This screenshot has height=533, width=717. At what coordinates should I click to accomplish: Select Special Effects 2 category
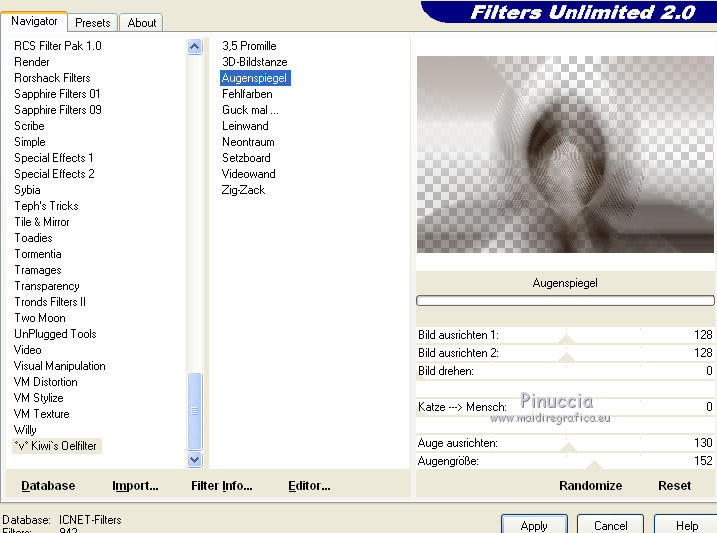pyautogui.click(x=54, y=174)
